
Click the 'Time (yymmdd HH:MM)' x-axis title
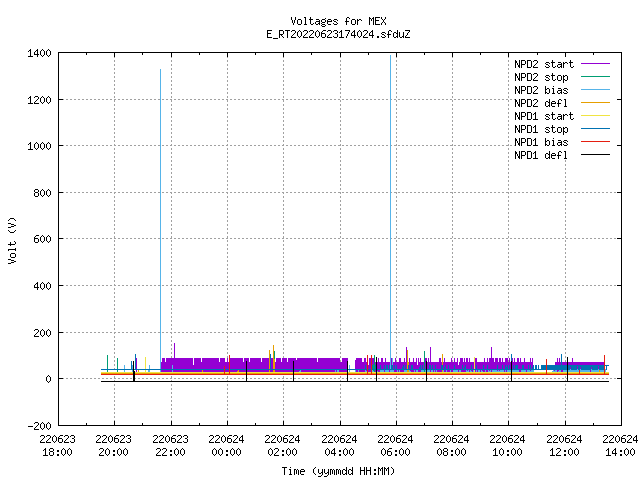pyautogui.click(x=338, y=471)
